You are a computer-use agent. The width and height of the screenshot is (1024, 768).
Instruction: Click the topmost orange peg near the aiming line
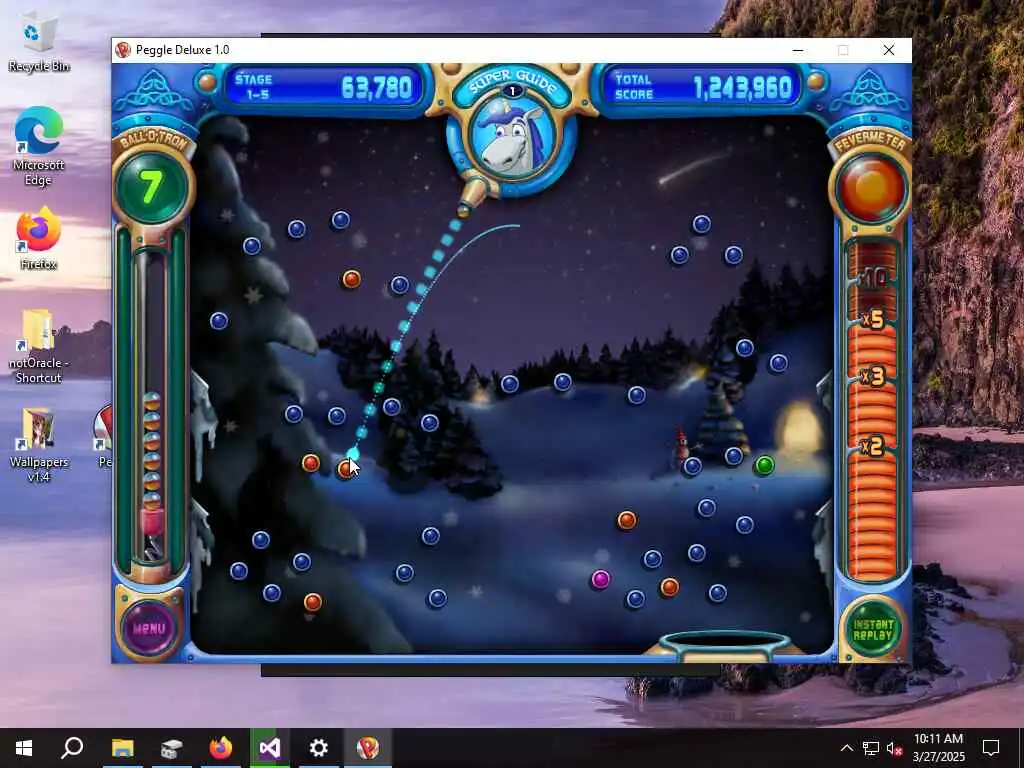click(x=351, y=280)
